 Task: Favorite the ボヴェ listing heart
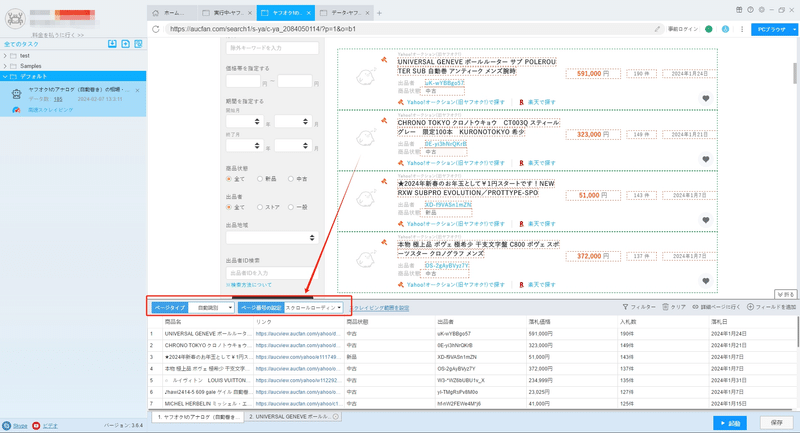pyautogui.click(x=706, y=281)
